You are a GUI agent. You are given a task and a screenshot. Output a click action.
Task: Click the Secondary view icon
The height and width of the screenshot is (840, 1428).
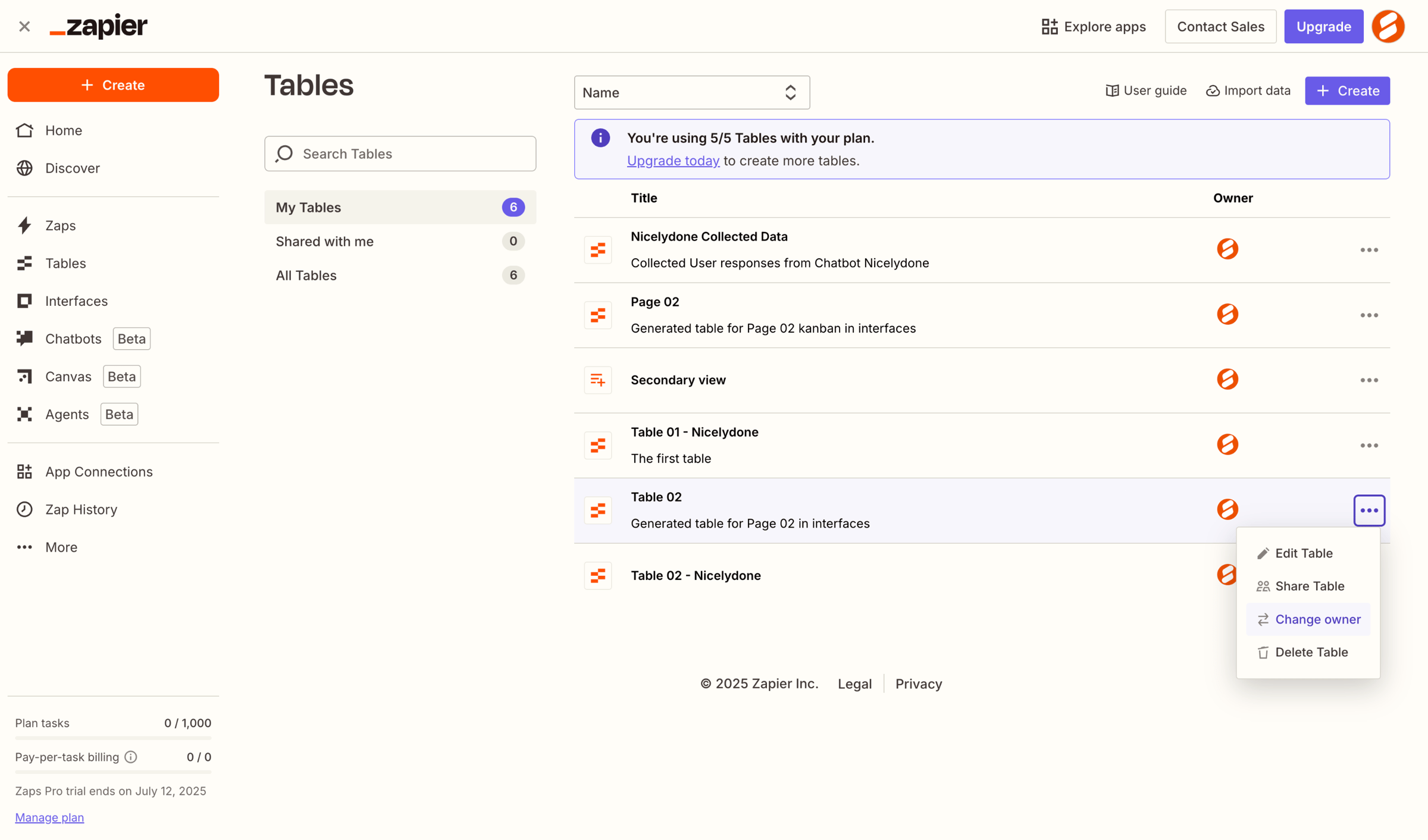click(597, 380)
